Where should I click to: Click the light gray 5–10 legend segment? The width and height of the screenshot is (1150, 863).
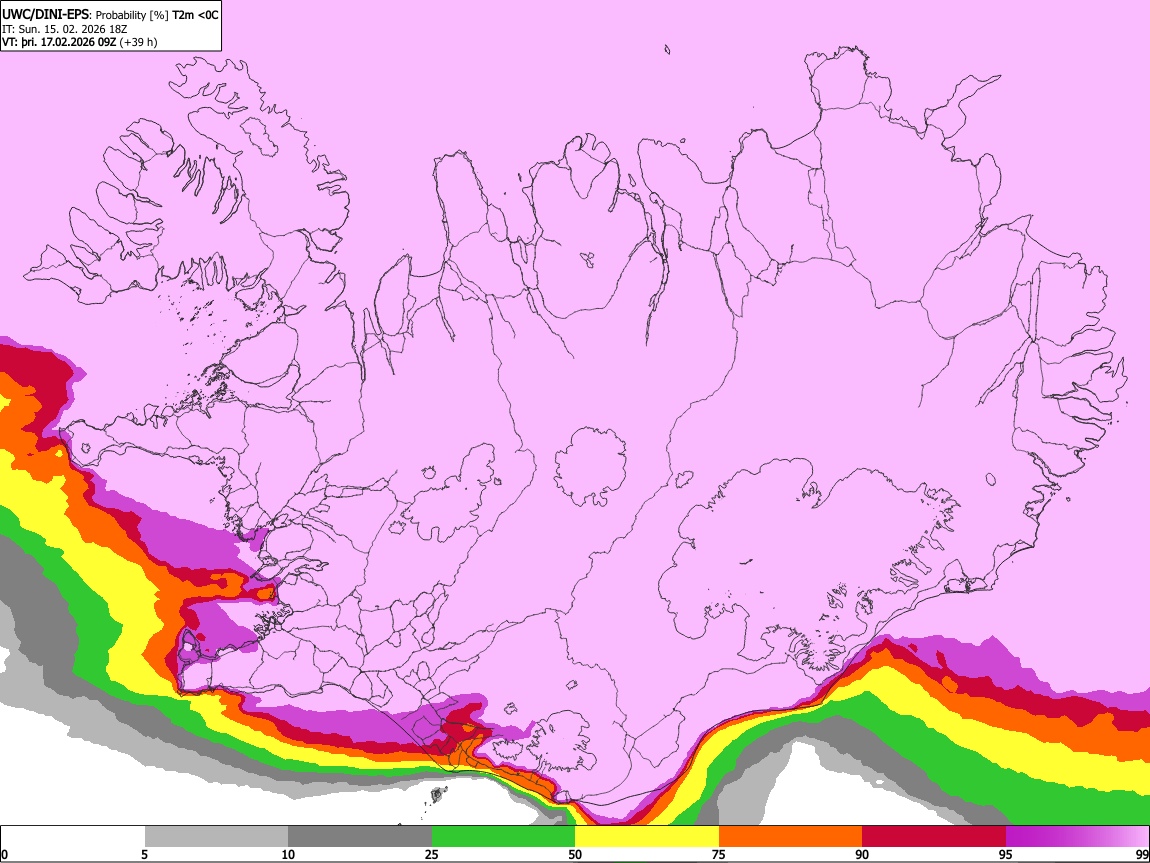click(216, 837)
